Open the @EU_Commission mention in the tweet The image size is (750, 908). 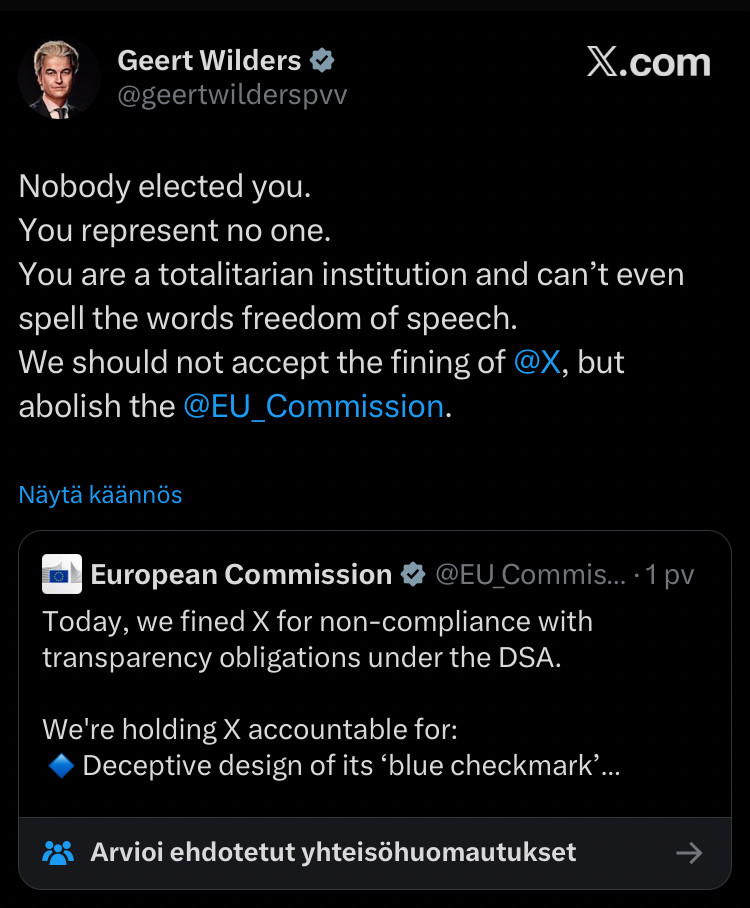point(313,406)
